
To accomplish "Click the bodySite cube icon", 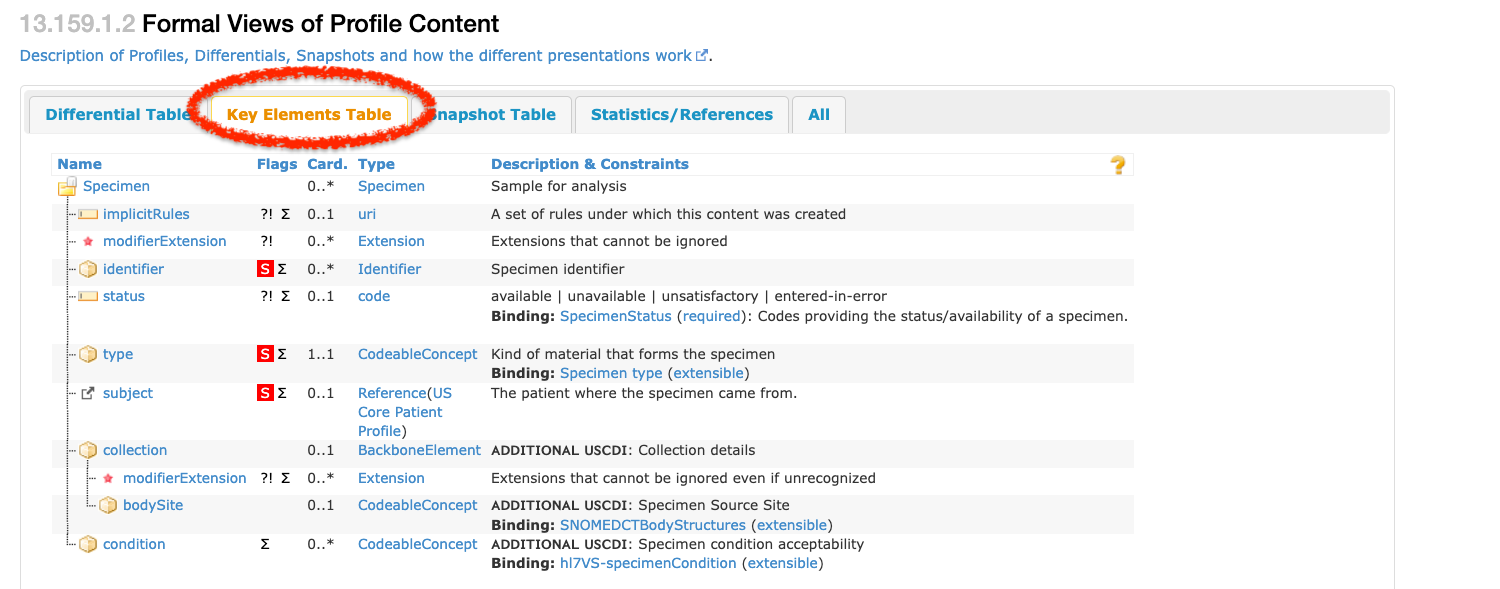I will tap(108, 506).
